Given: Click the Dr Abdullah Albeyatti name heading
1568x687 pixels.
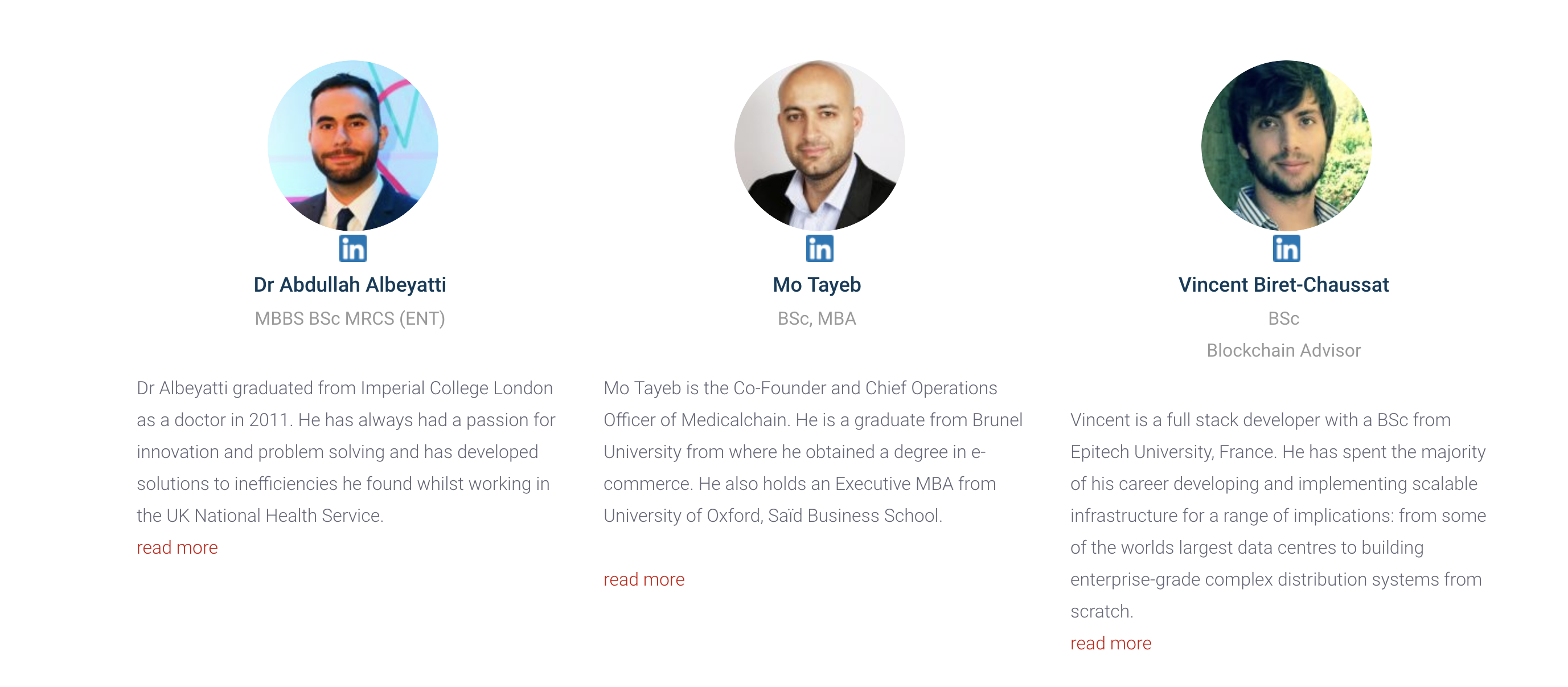Looking at the screenshot, I should tap(350, 284).
